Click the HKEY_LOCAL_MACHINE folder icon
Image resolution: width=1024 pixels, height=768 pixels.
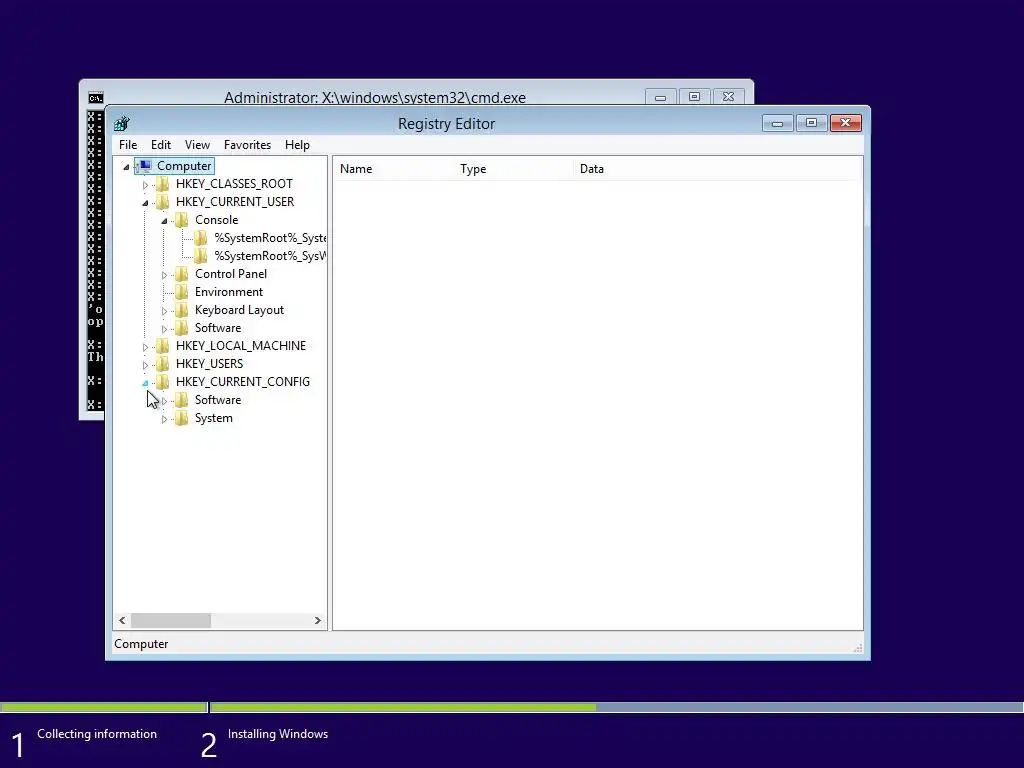(x=163, y=345)
